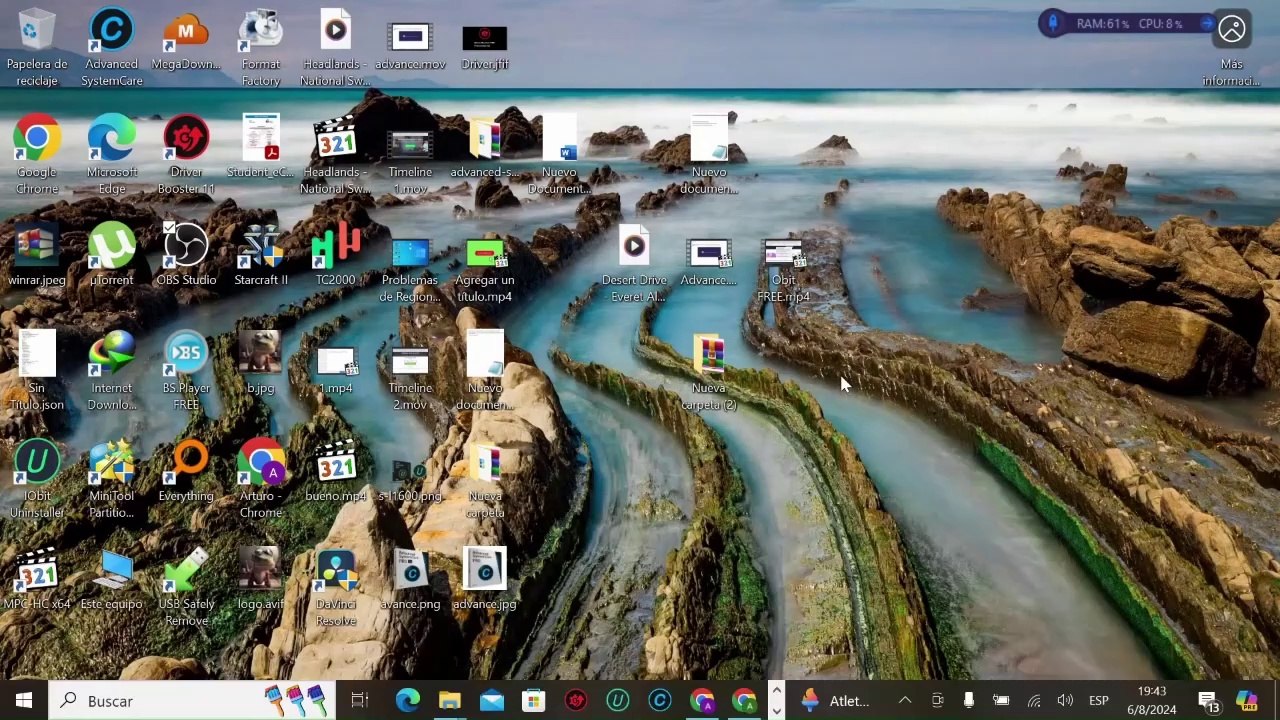This screenshot has width=1280, height=720.
Task: Select the advance.jpg image file
Action: tap(485, 579)
